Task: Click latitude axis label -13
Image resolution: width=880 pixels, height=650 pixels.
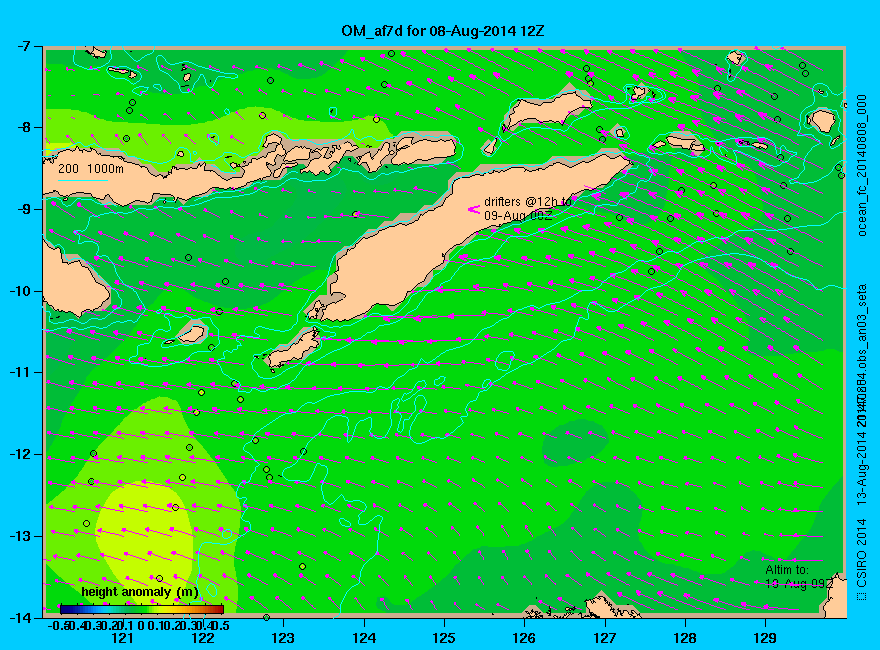Action: point(19,536)
